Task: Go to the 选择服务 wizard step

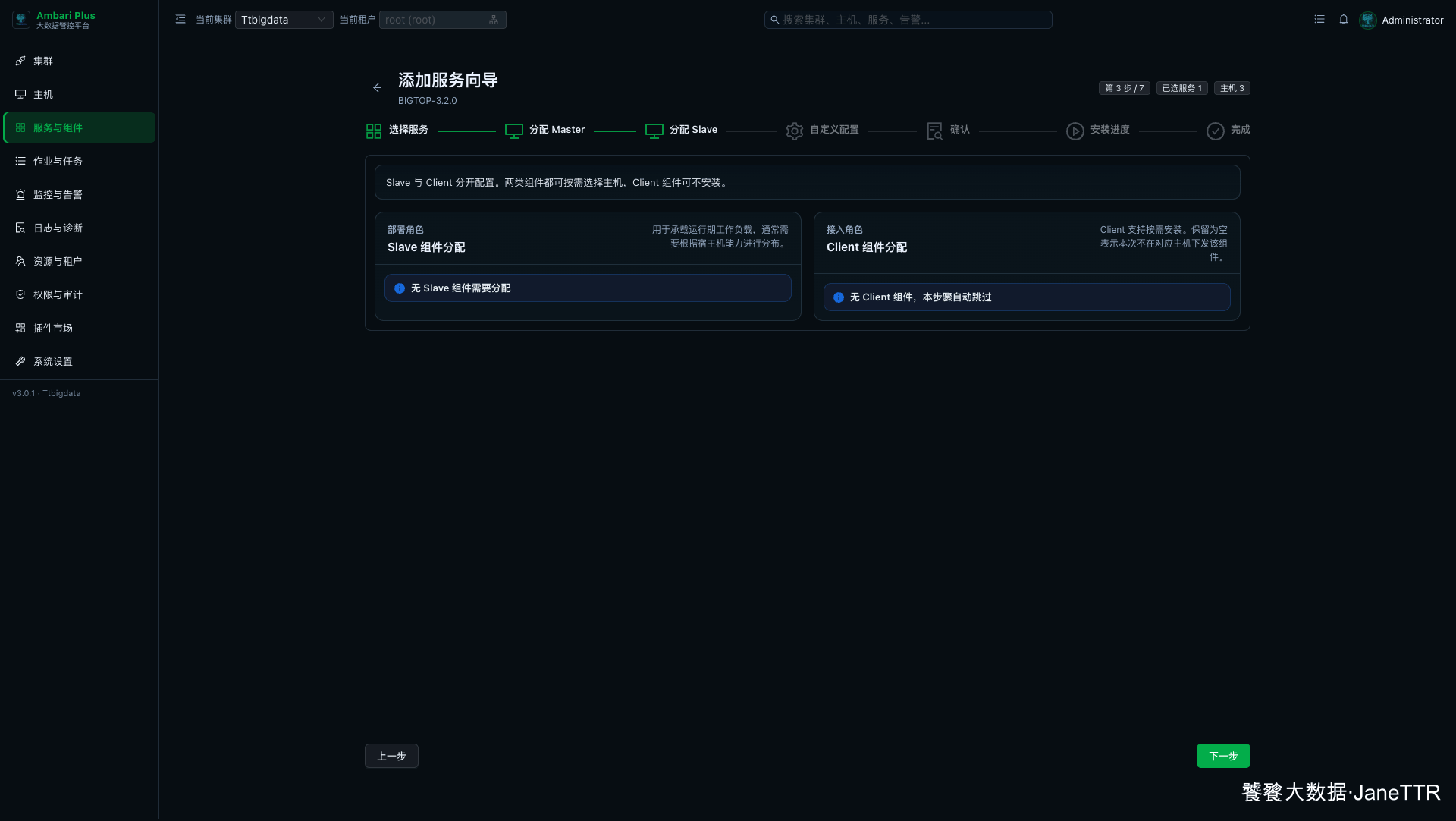Action: pyautogui.click(x=397, y=131)
